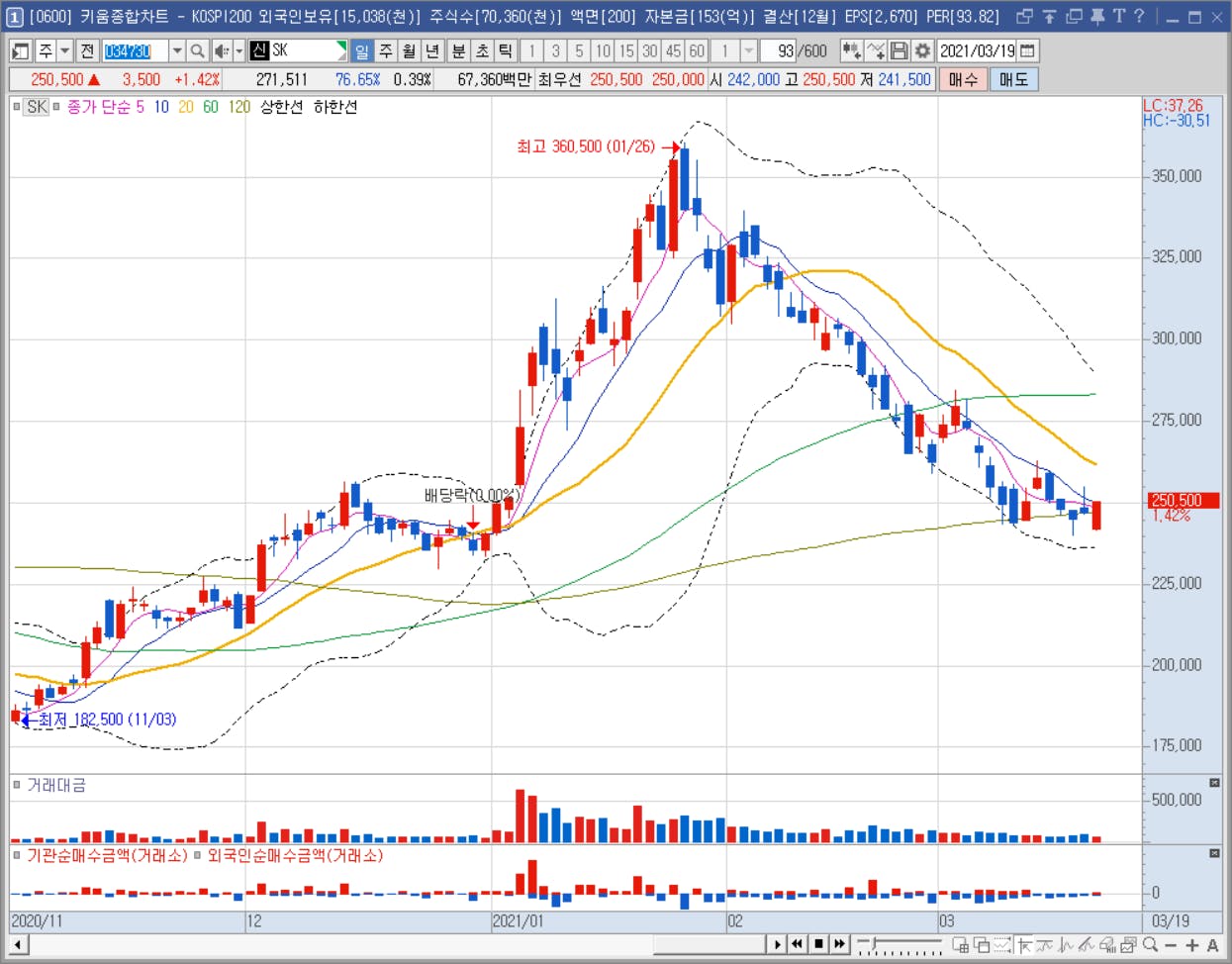Click the chart image save icon

[x=1128, y=944]
